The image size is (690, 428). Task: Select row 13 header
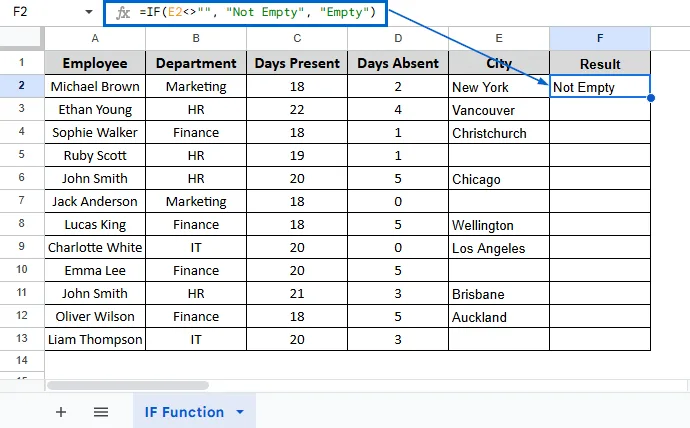pyautogui.click(x=22, y=339)
